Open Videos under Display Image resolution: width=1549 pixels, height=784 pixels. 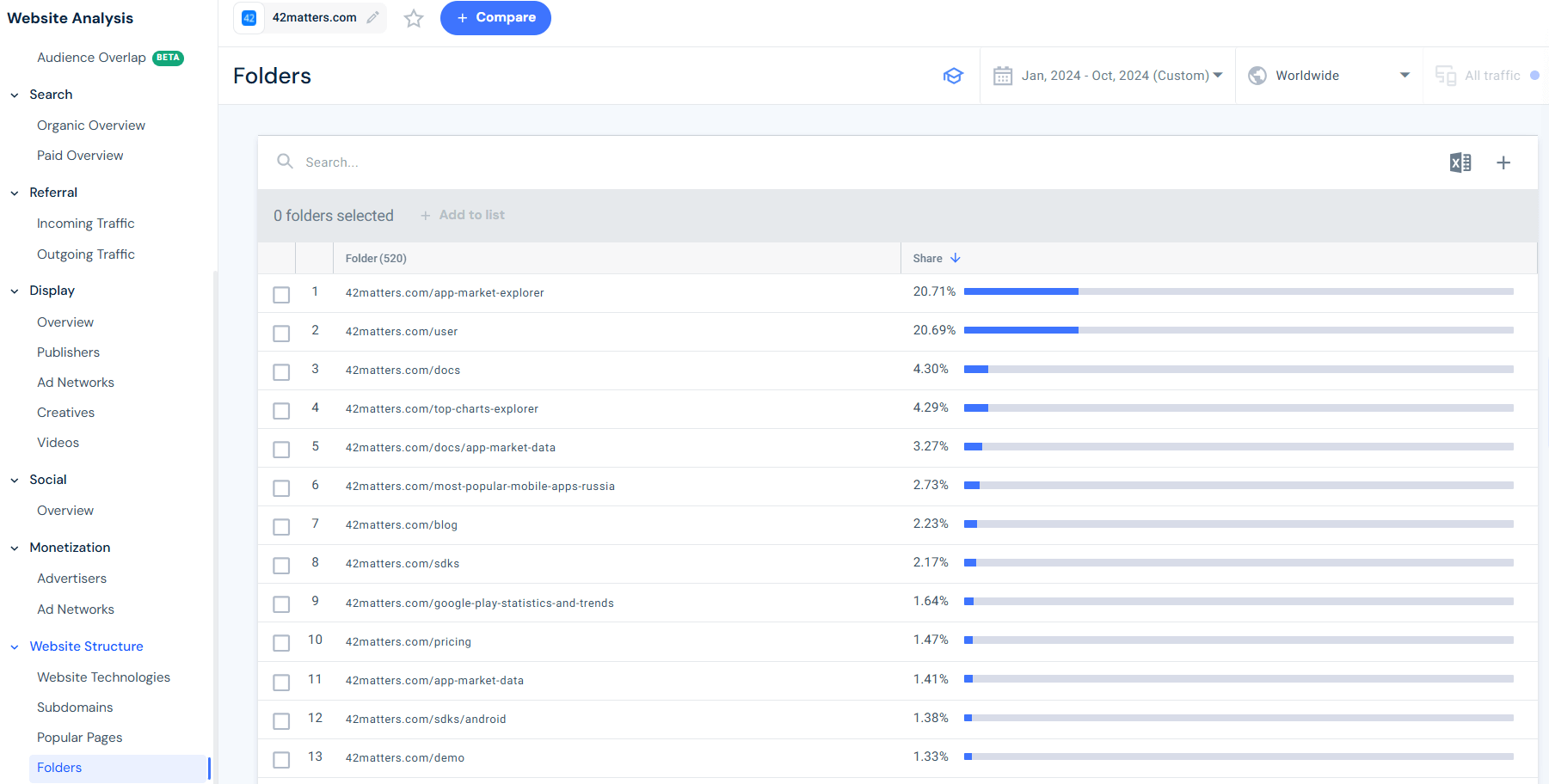[58, 443]
